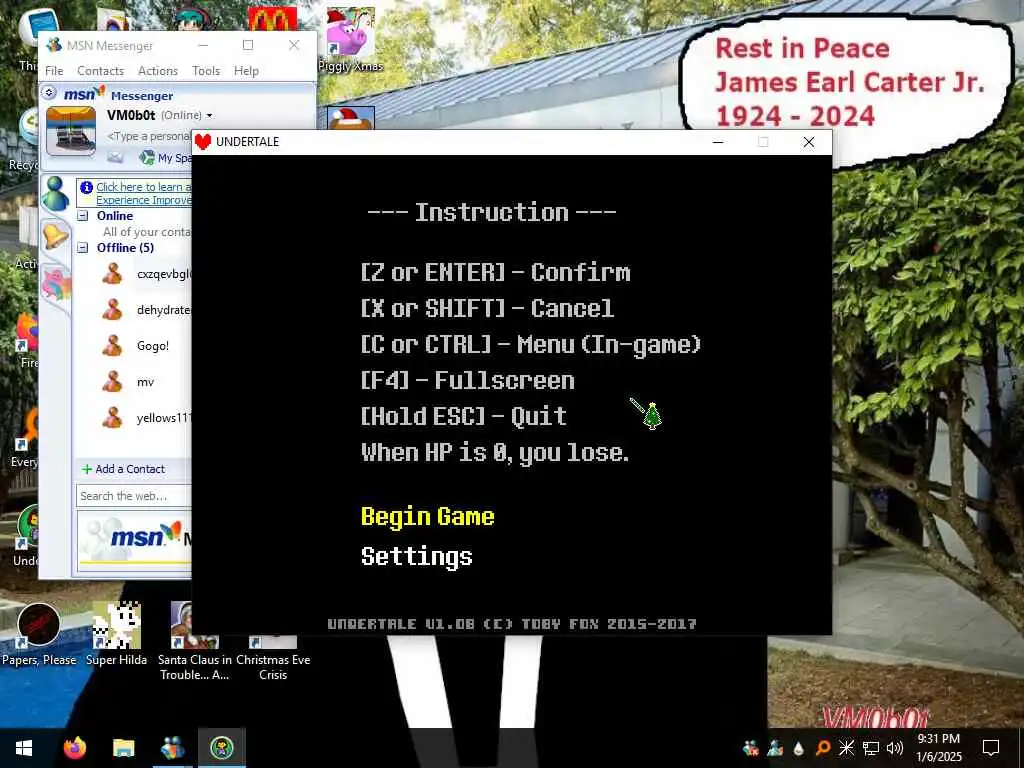Click the white star-burst tray icon
1024x768 pixels.
click(846, 748)
